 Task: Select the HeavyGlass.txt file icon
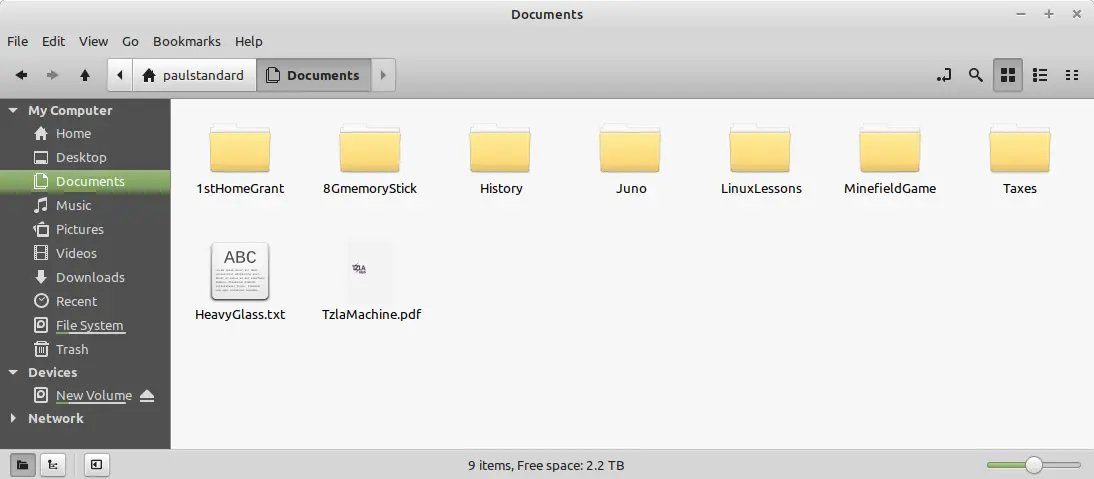pyautogui.click(x=240, y=271)
